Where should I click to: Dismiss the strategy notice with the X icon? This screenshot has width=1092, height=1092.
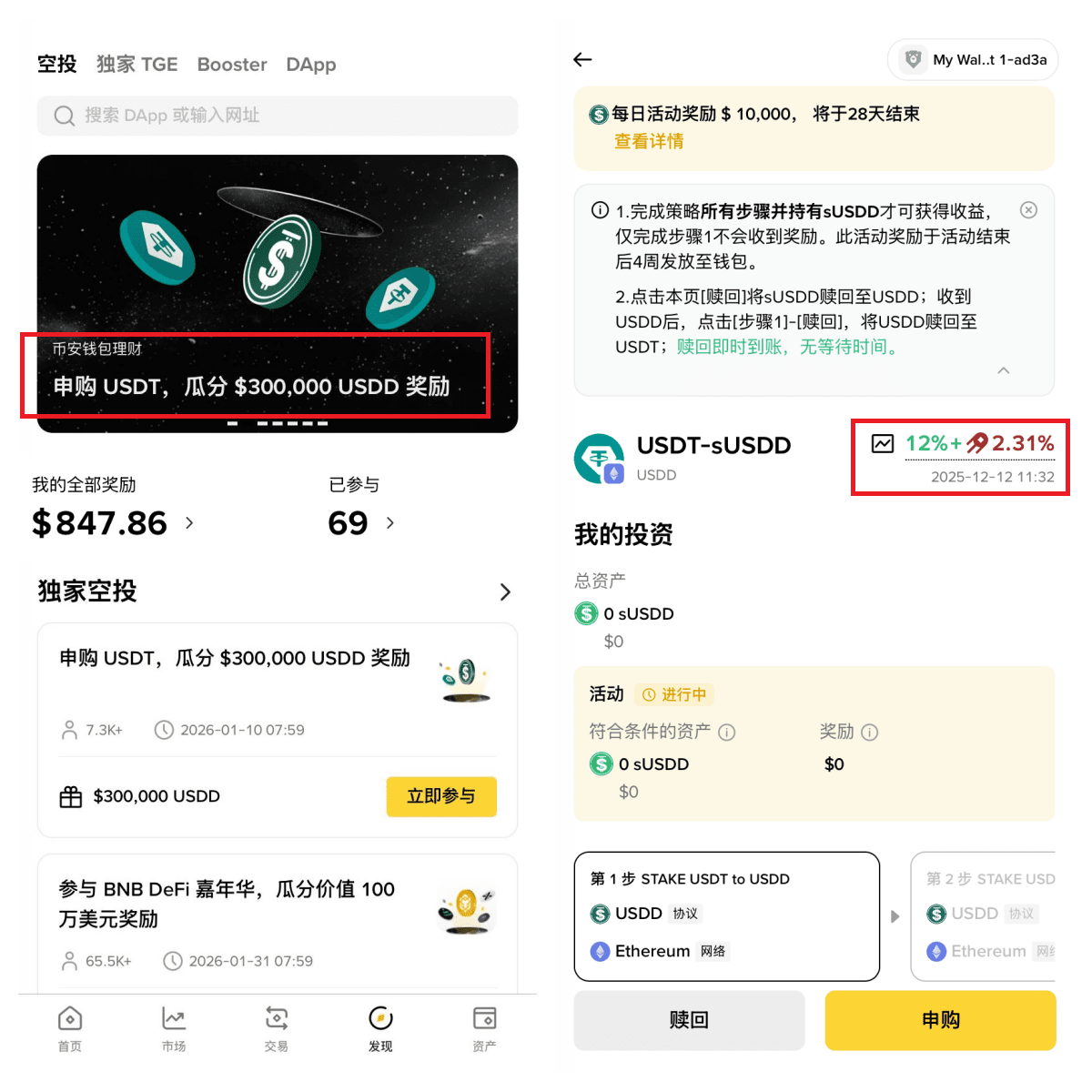pyautogui.click(x=1028, y=210)
